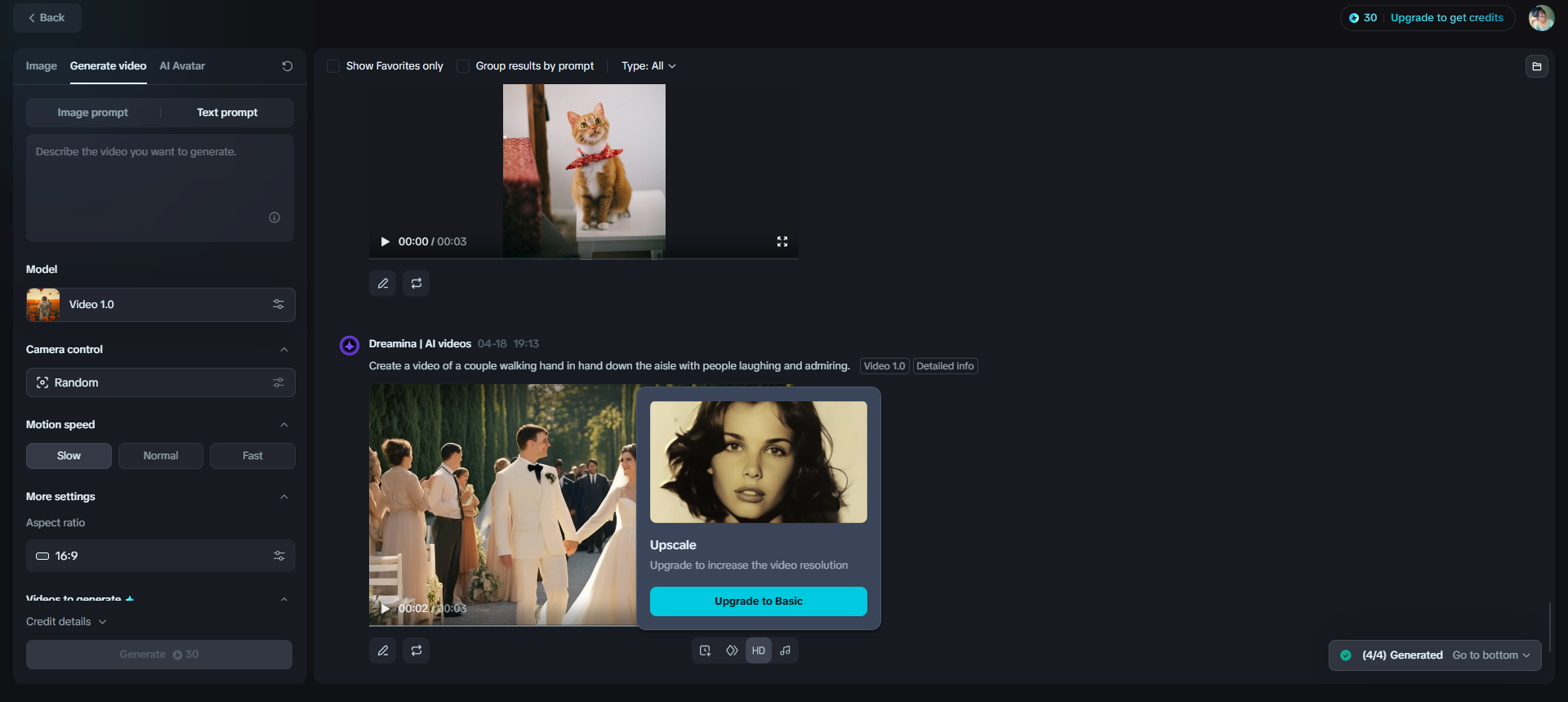Collapse the Motion speed section
The width and height of the screenshot is (1568, 702).
(x=284, y=425)
